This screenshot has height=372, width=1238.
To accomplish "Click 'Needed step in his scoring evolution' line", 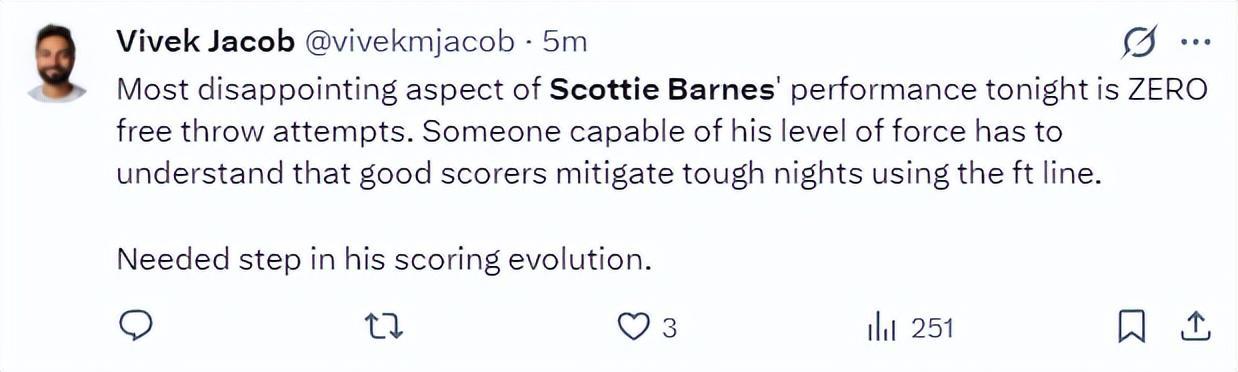I will (384, 259).
